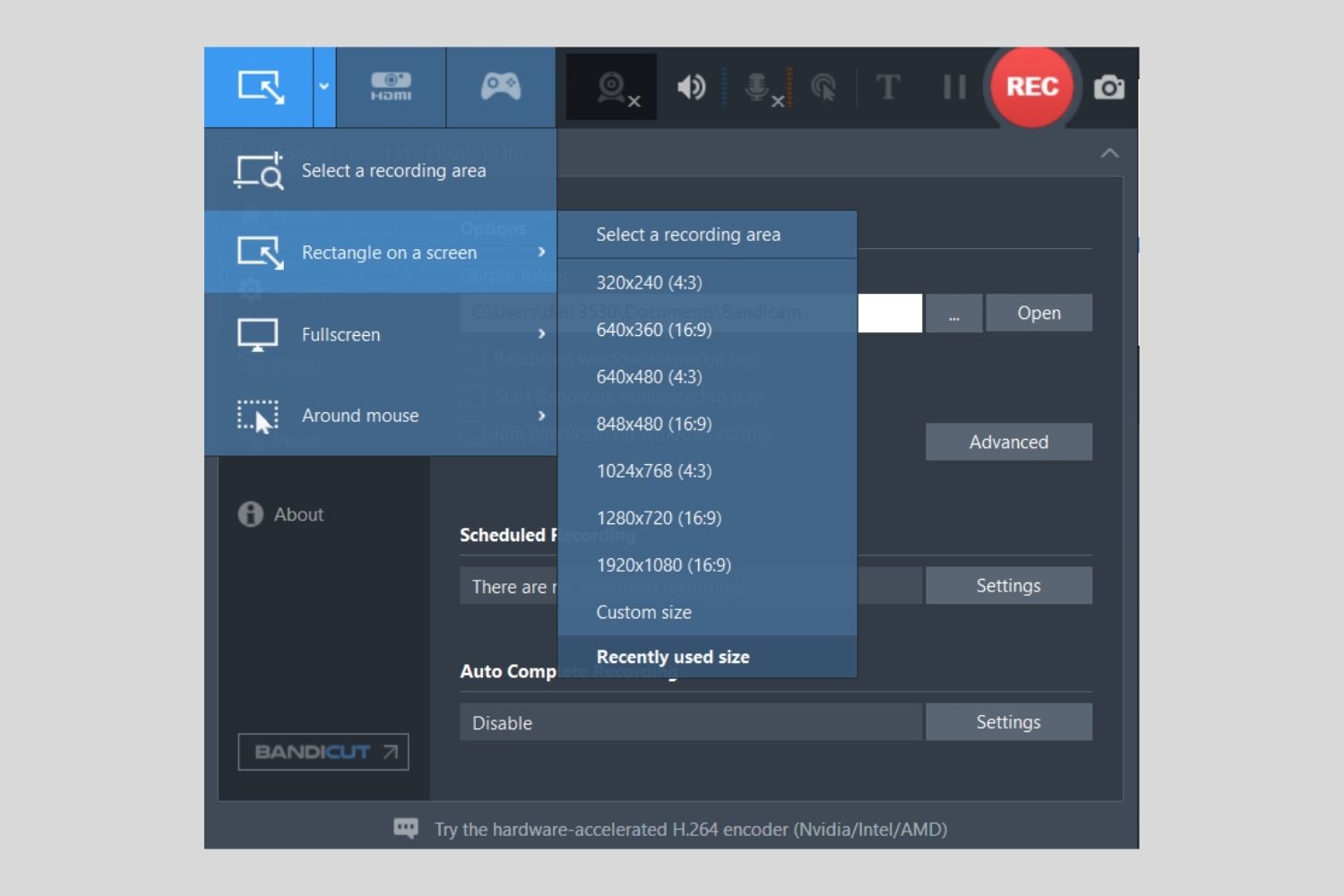Toggle the webcam overlay icon
Viewport: 1344px width, 896px height.
613,88
